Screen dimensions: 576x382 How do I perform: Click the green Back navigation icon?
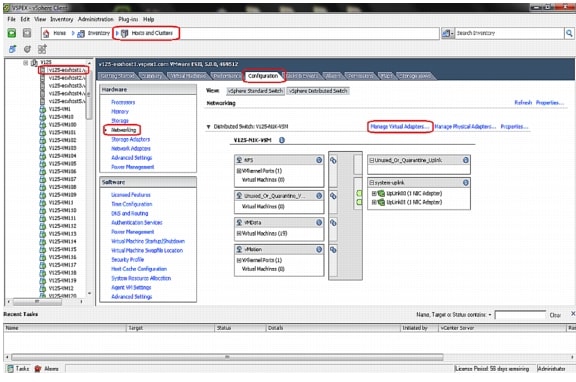point(12,33)
